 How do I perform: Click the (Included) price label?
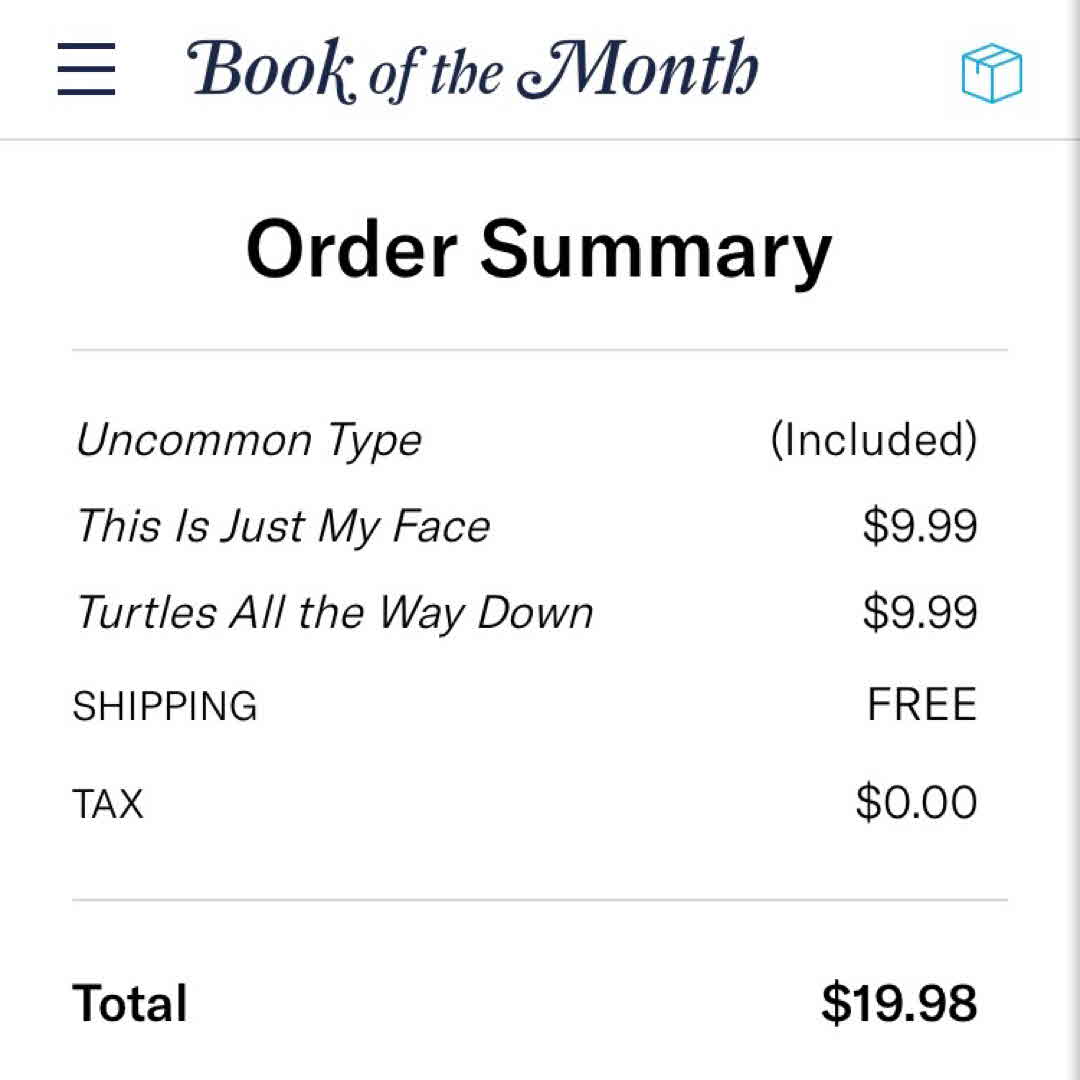(873, 440)
